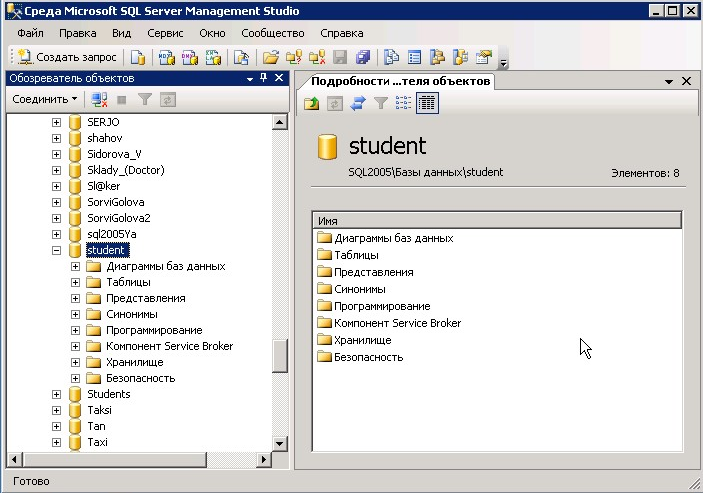Synchronize details with Object Explorer
The width and height of the screenshot is (703, 493).
(x=358, y=103)
